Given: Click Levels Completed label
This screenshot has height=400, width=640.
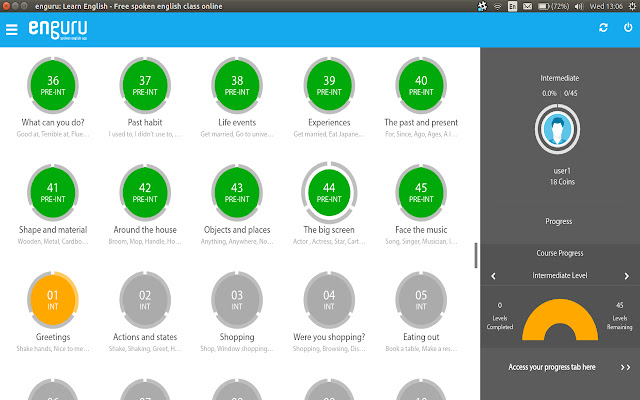Looking at the screenshot, I should click(x=500, y=323).
